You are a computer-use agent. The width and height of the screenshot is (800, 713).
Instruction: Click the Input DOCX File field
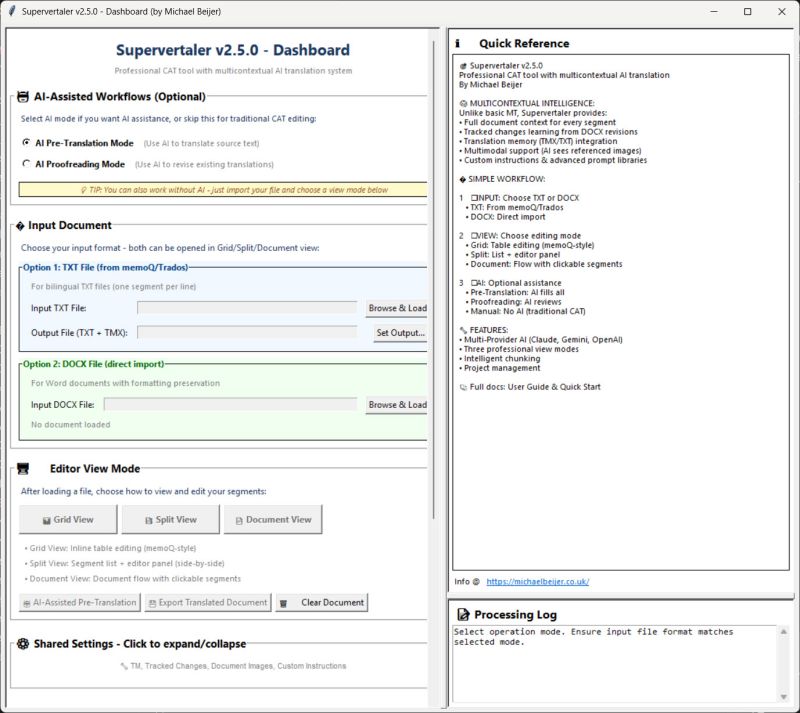231,404
